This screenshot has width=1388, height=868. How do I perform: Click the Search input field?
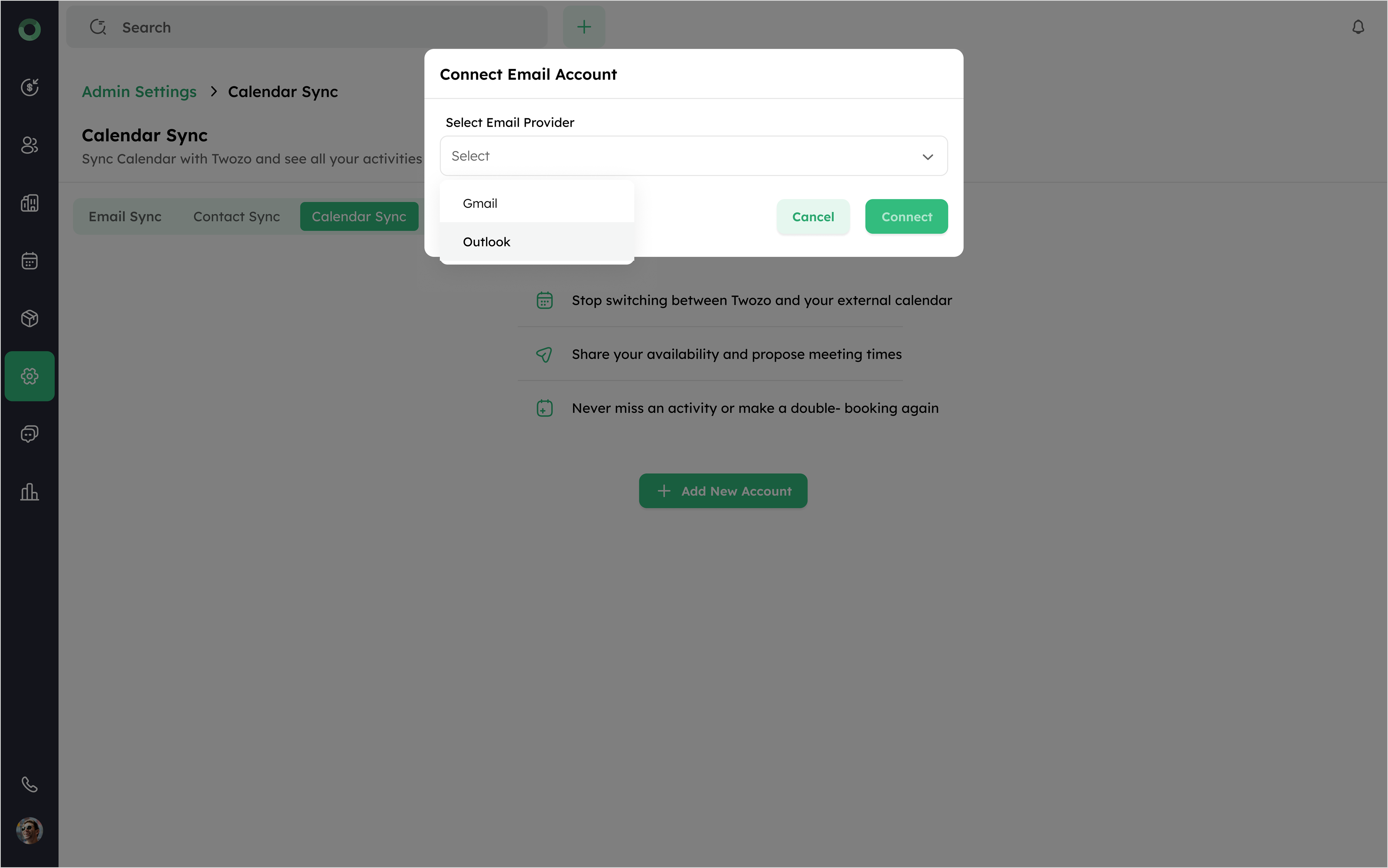click(x=322, y=27)
